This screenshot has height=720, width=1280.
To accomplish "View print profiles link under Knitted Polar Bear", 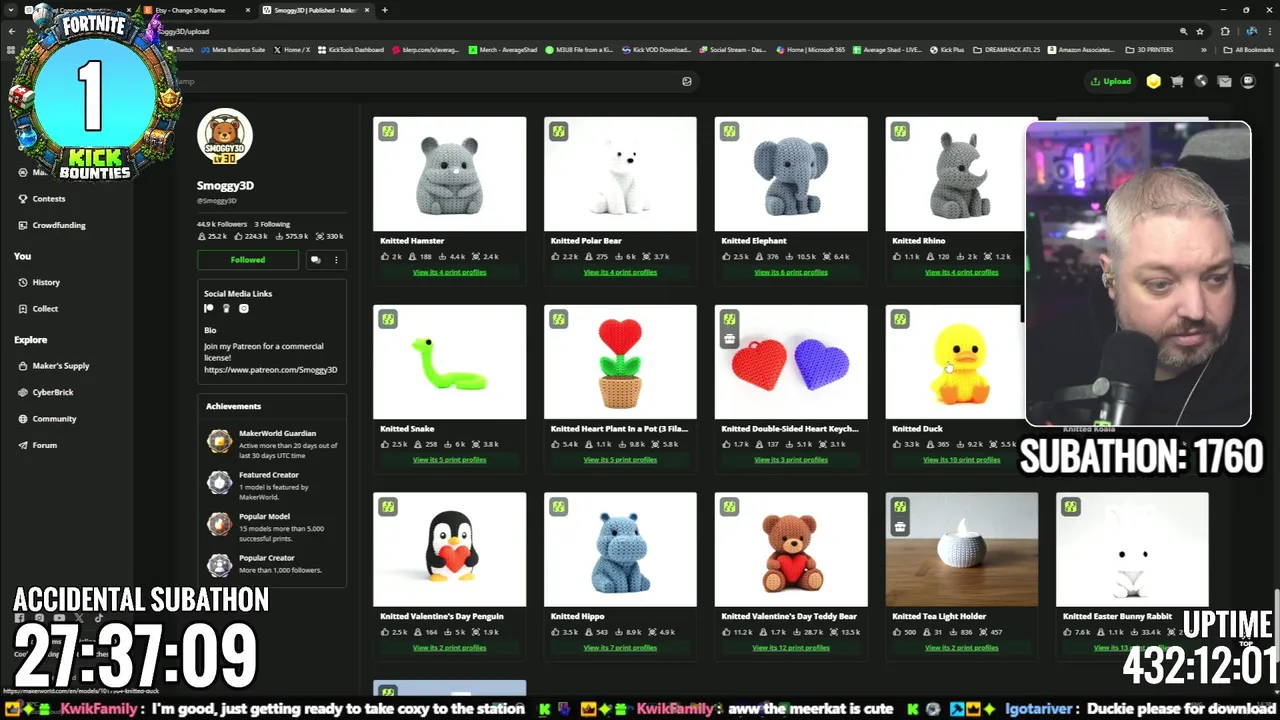I will coord(620,272).
